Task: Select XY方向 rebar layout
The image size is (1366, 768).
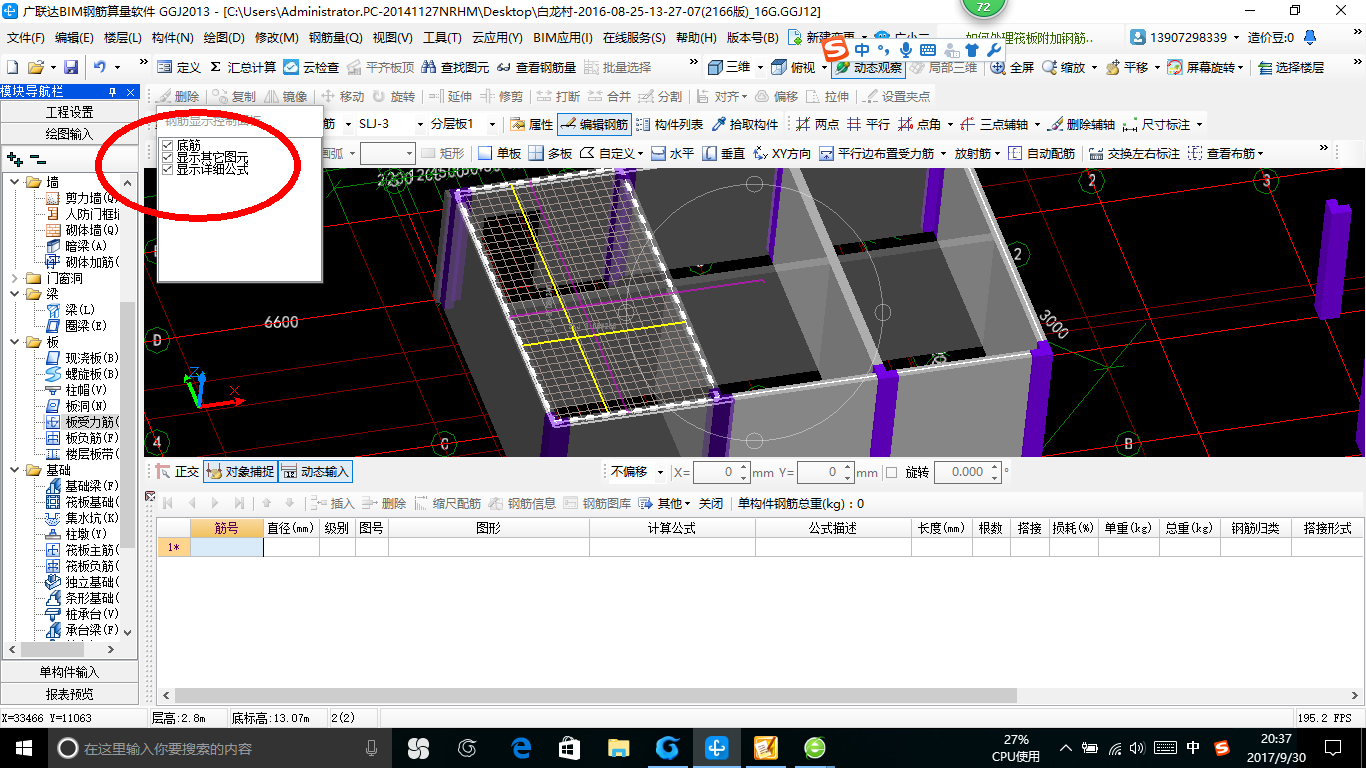Action: click(781, 153)
